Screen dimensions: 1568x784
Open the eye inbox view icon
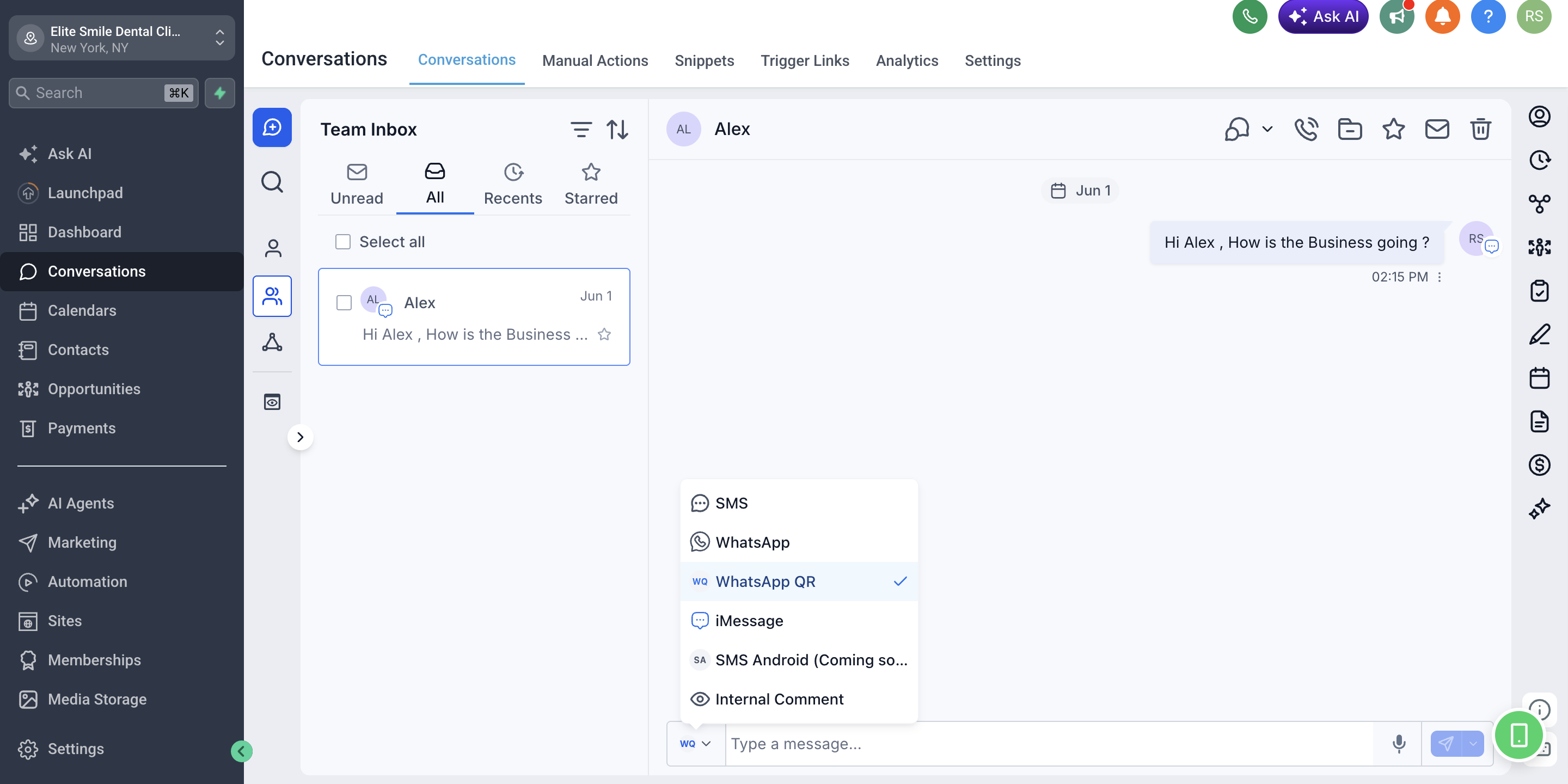272,402
